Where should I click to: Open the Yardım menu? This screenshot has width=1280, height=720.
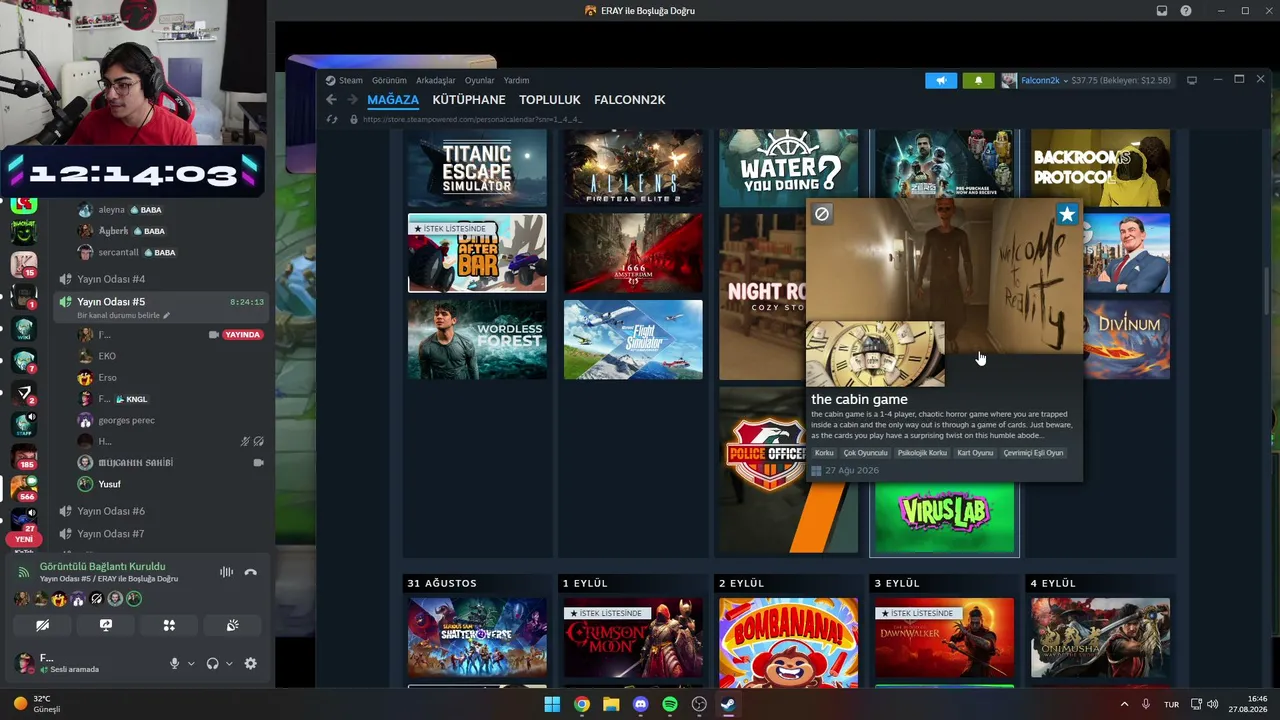pos(516,80)
